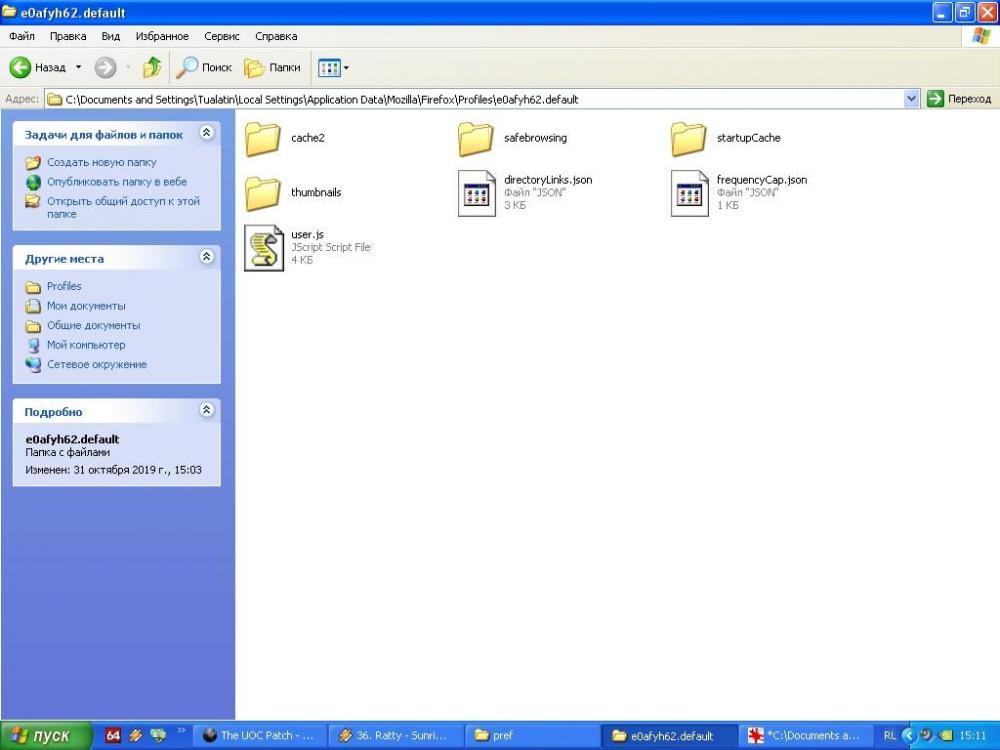Expand the address bar dropdown list

911,99
